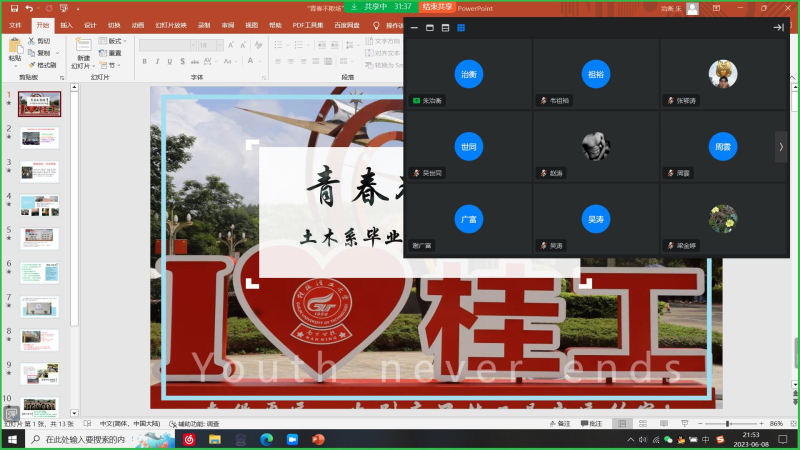Select slide 3 thumbnail in the slide panel
This screenshot has height=450, width=800.
(x=40, y=171)
